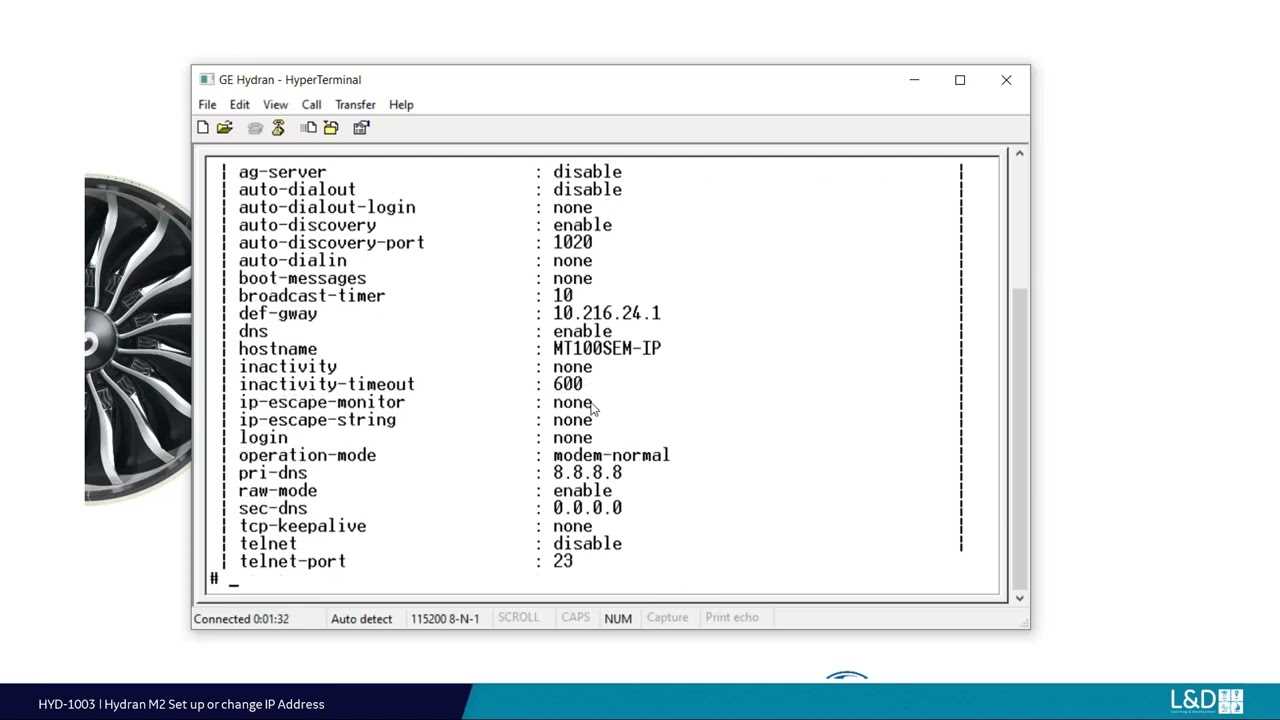
Task: Click the HyperTerminal title bar app icon
Action: tap(206, 80)
